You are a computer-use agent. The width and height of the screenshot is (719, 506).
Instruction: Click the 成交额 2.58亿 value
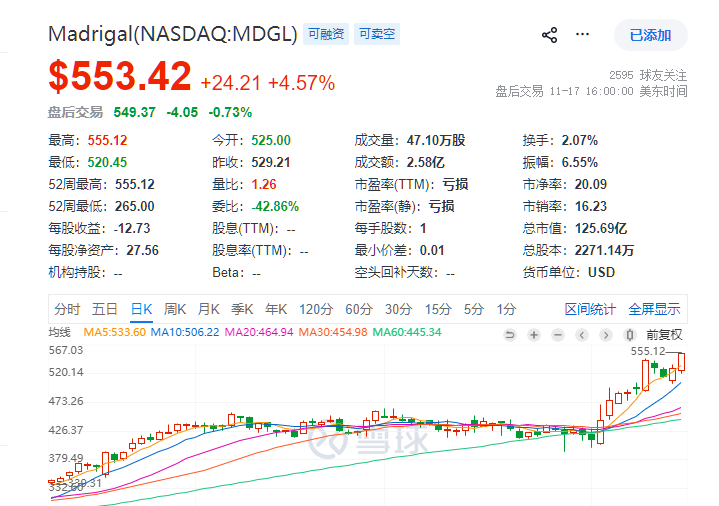tap(426, 162)
